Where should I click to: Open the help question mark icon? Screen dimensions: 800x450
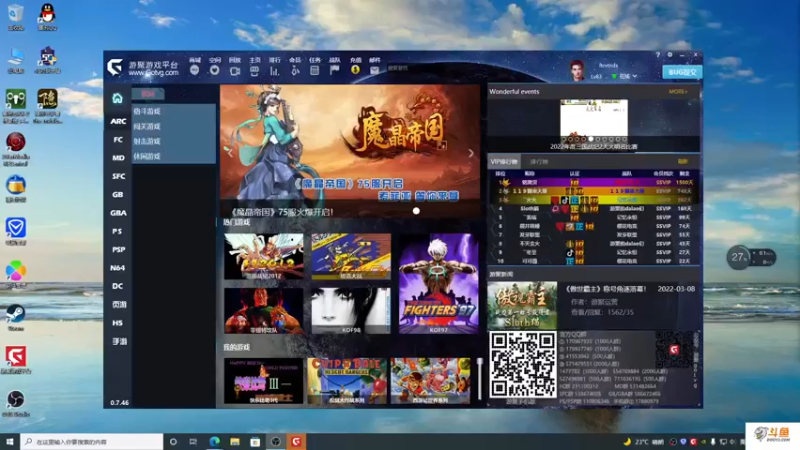coord(658,55)
